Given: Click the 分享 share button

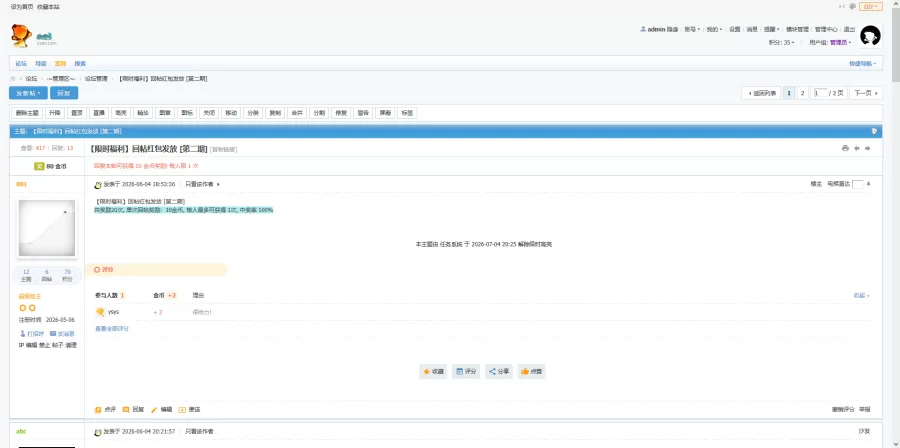Looking at the screenshot, I should [499, 372].
